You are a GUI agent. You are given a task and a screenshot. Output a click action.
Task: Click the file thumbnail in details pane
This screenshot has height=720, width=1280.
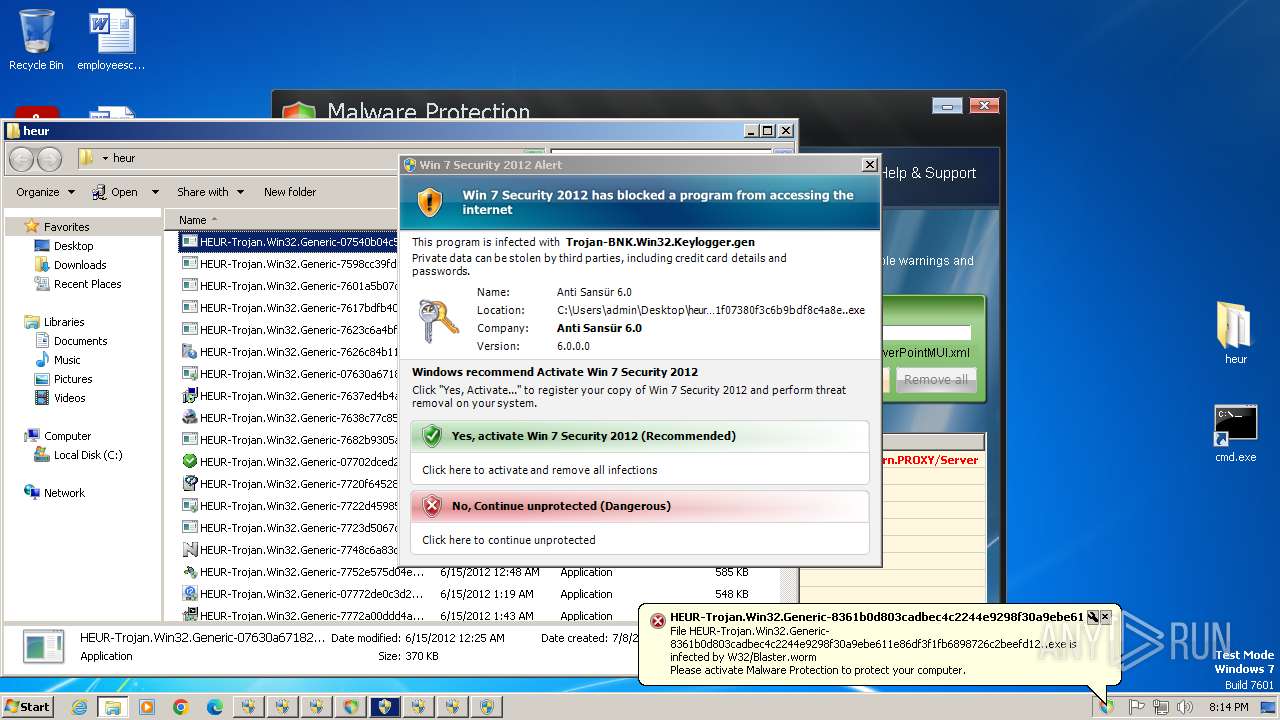44,647
